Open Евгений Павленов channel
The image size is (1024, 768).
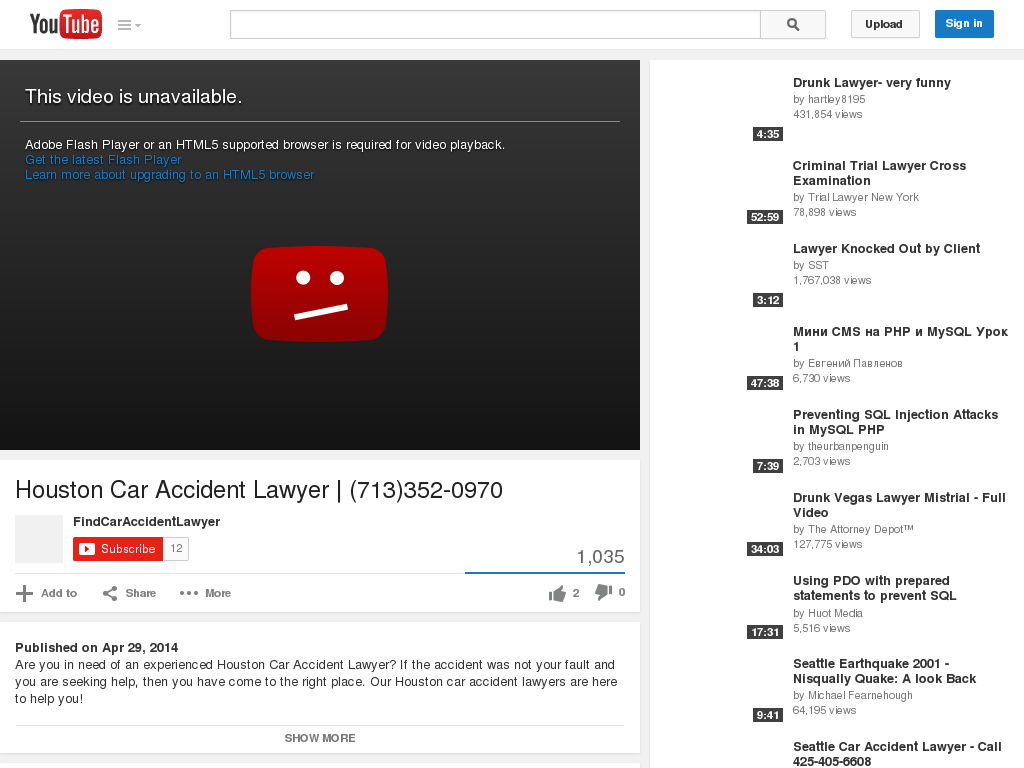pyautogui.click(x=855, y=363)
